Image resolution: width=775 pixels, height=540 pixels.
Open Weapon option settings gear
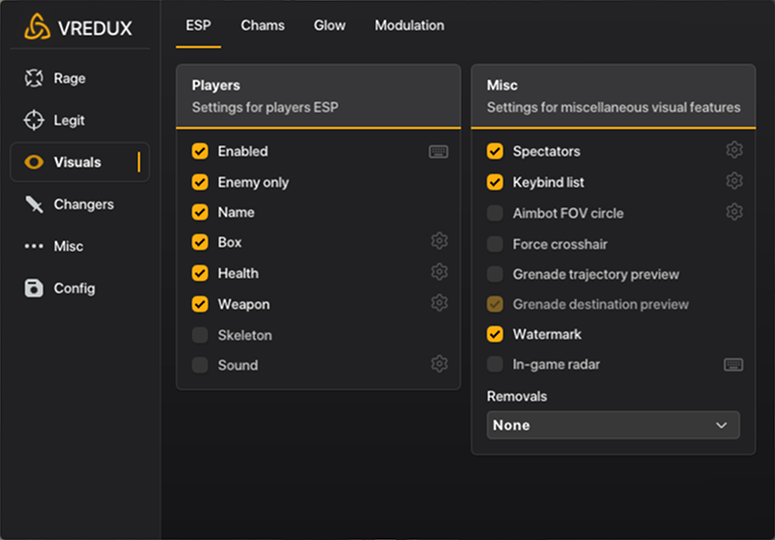click(439, 304)
